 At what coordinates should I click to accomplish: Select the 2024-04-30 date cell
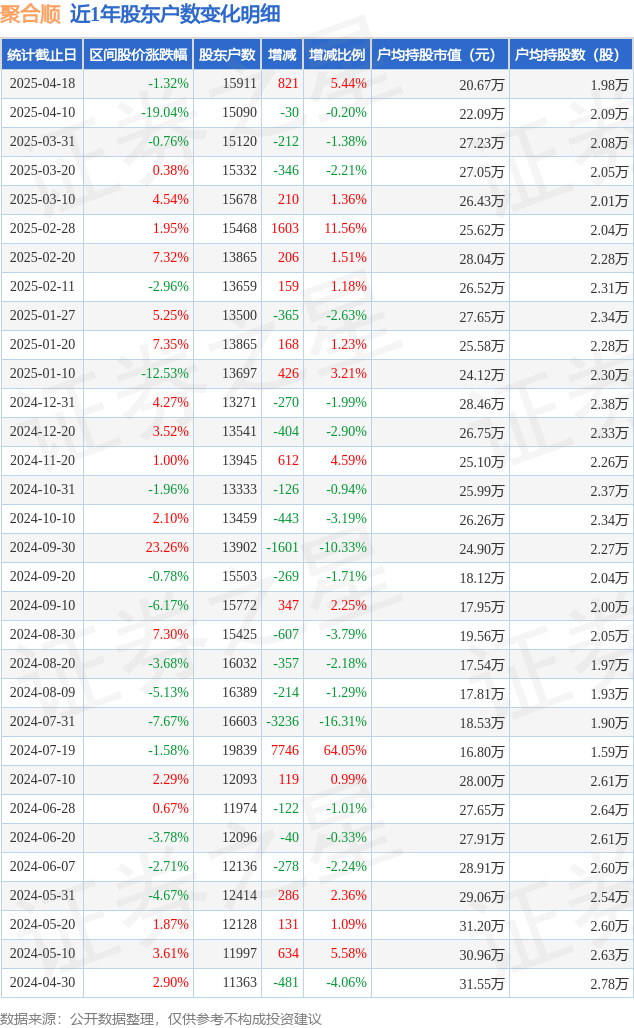point(42,983)
